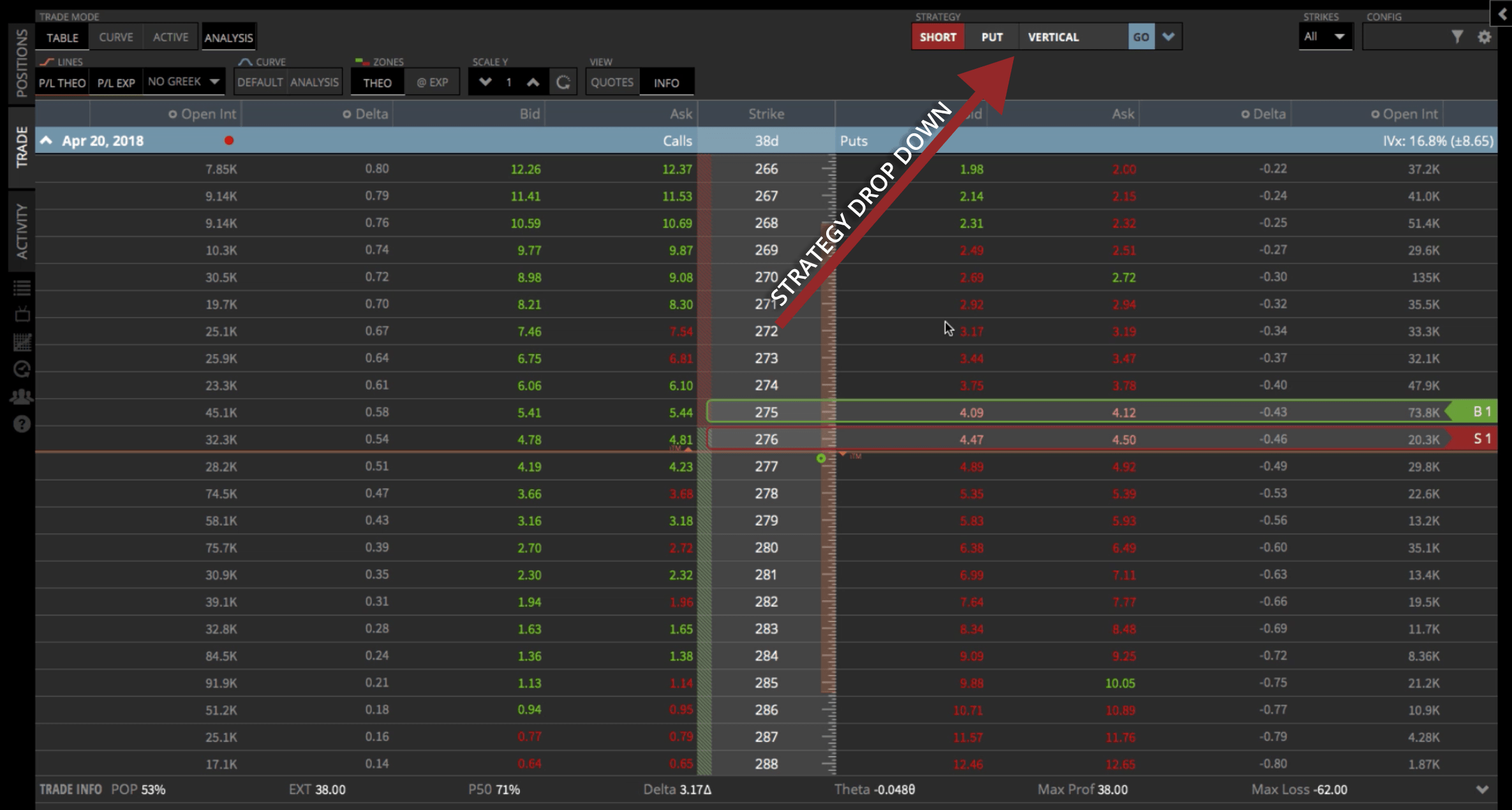Reset Scale Y with the refresh icon
The image size is (1512, 810).
(x=563, y=82)
